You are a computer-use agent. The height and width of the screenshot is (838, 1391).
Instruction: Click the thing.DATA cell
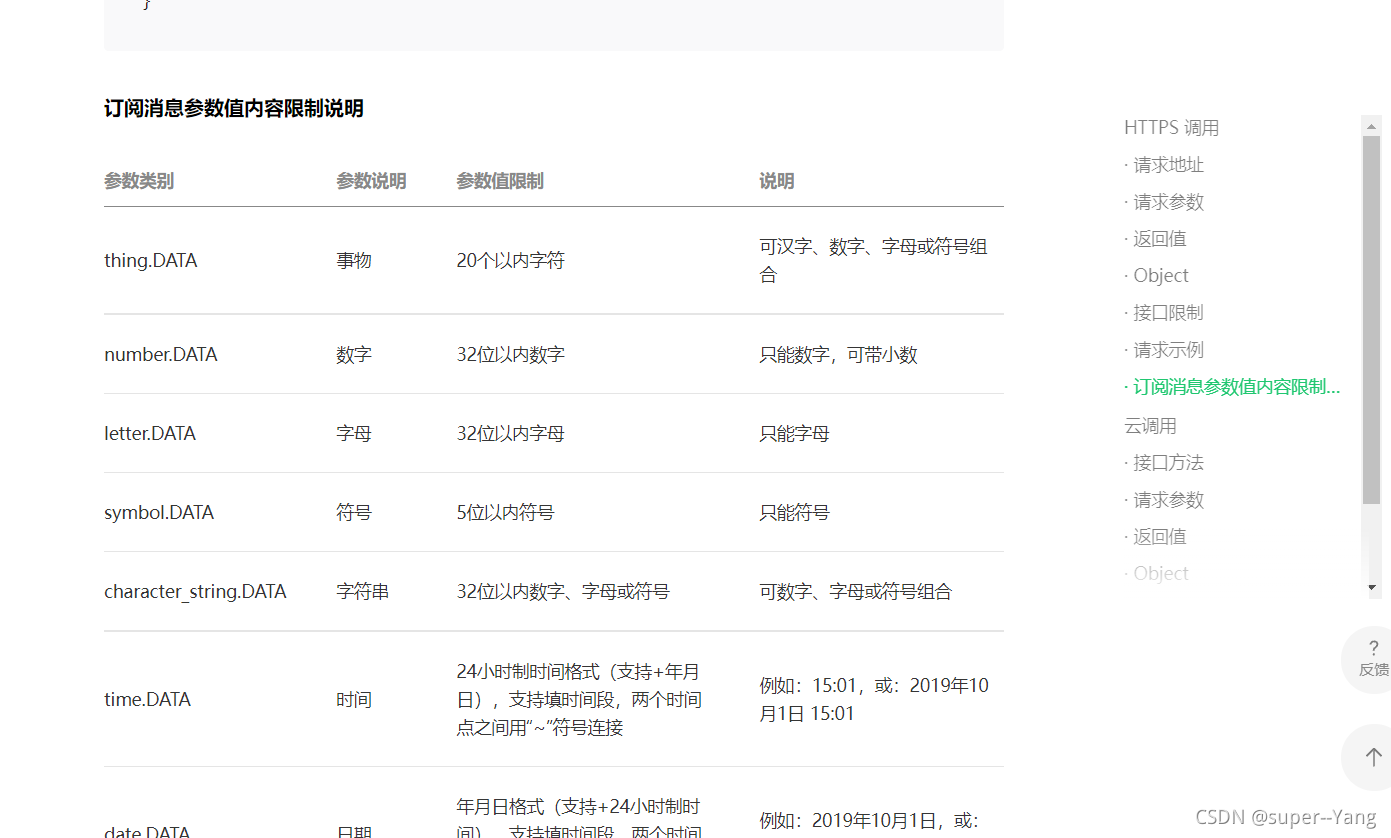(151, 261)
